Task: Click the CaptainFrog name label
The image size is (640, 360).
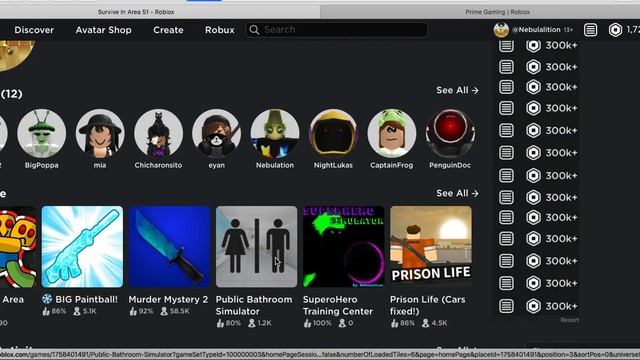Action: coord(391,165)
